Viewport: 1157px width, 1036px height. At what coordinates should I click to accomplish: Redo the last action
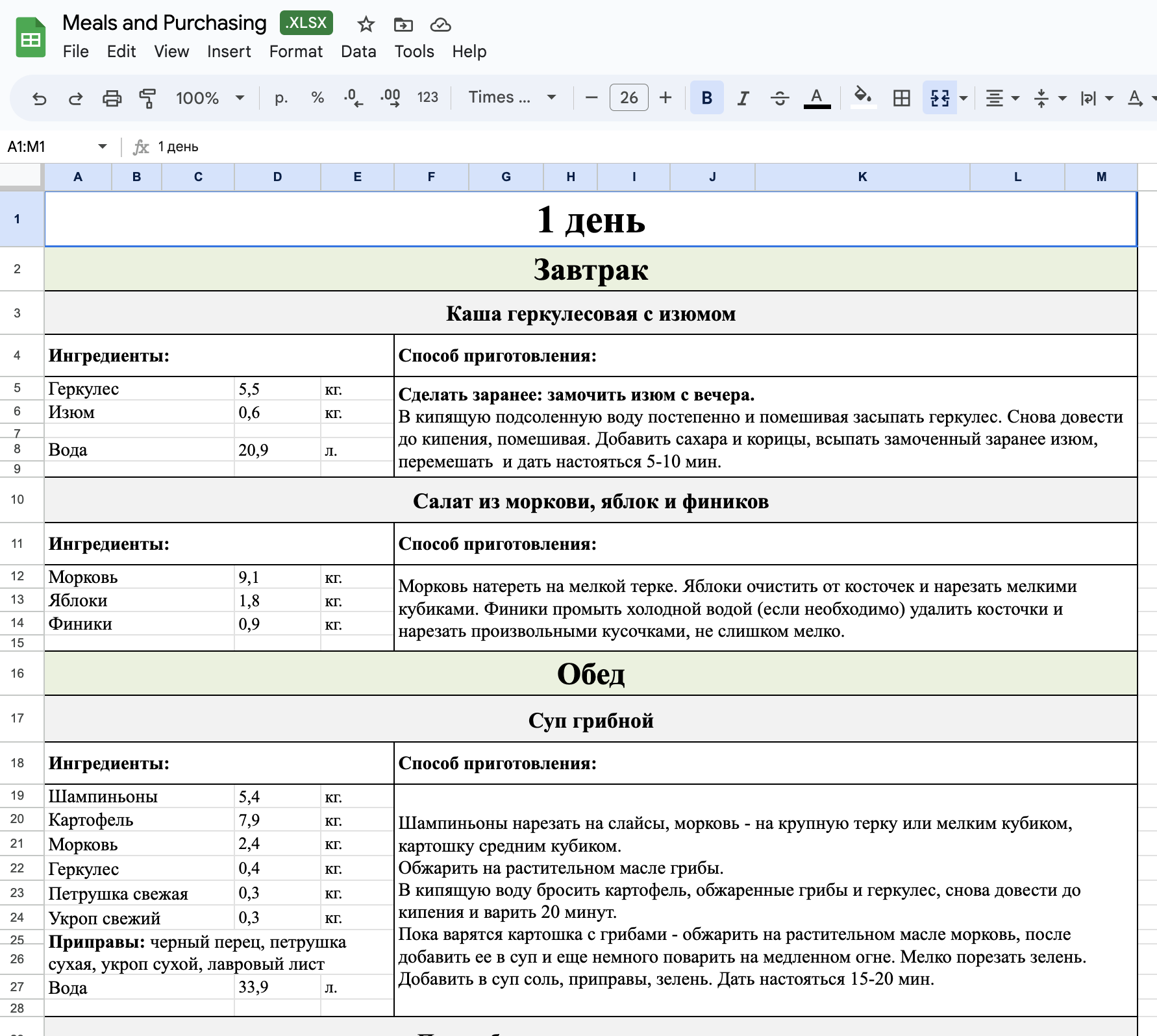[75, 98]
